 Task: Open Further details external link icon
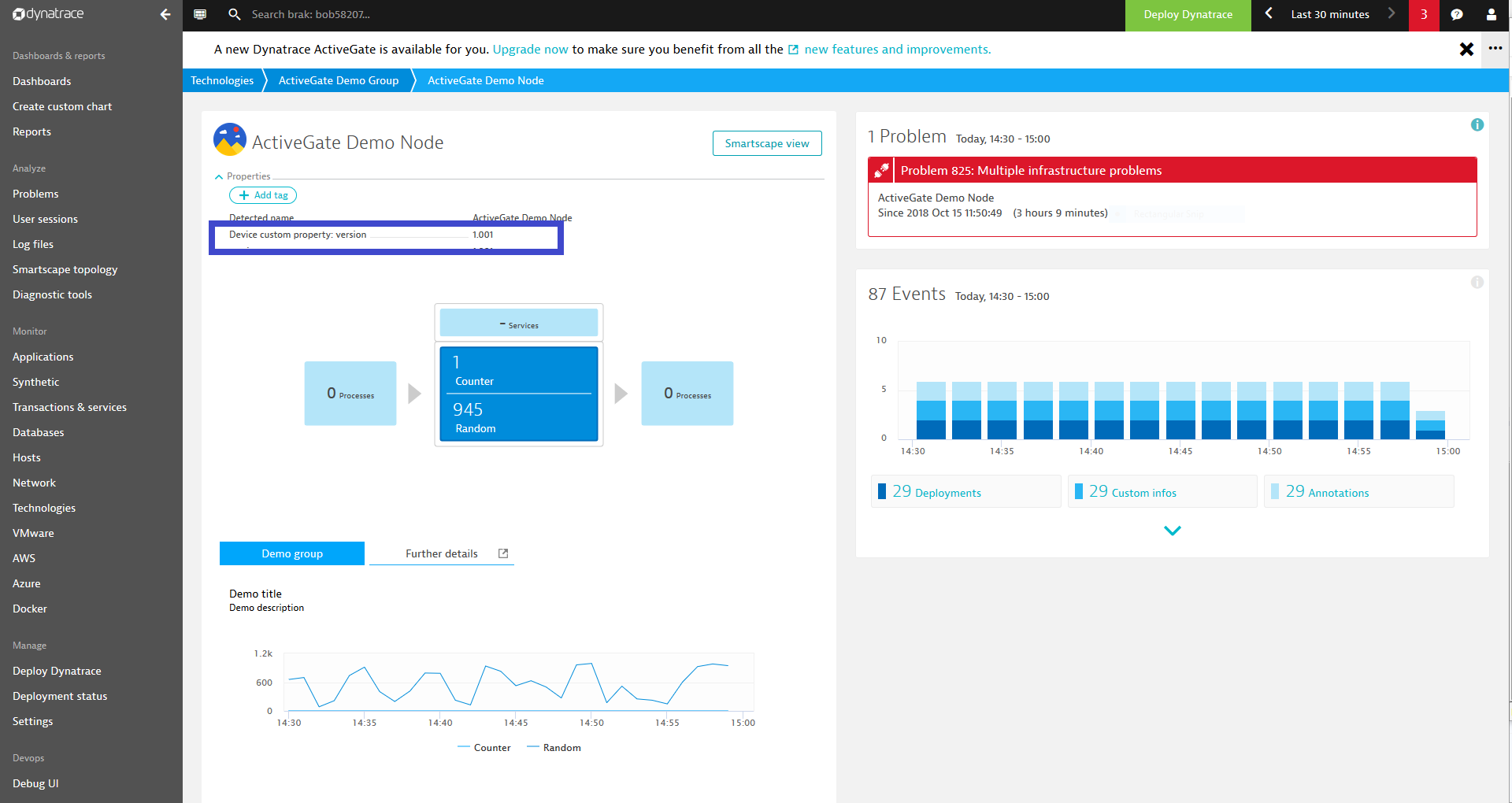503,553
